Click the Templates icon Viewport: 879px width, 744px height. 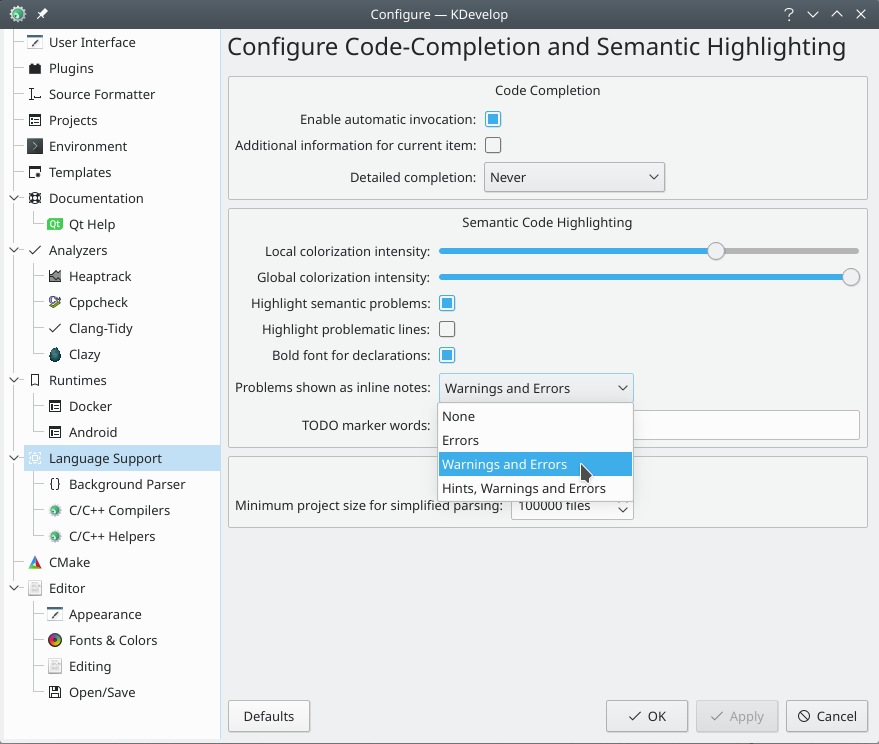[35, 172]
